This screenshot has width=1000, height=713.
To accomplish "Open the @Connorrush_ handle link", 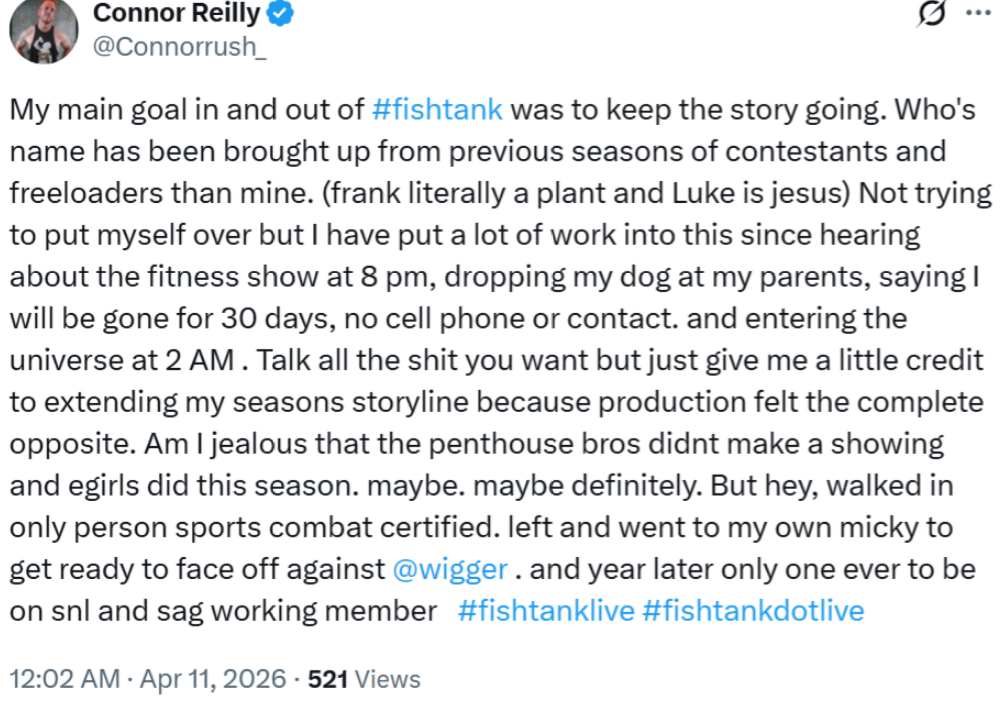I will (x=179, y=47).
